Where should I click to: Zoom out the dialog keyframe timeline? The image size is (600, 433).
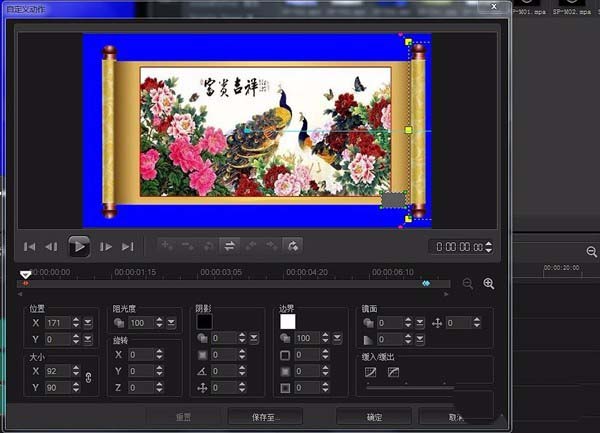pyautogui.click(x=468, y=283)
